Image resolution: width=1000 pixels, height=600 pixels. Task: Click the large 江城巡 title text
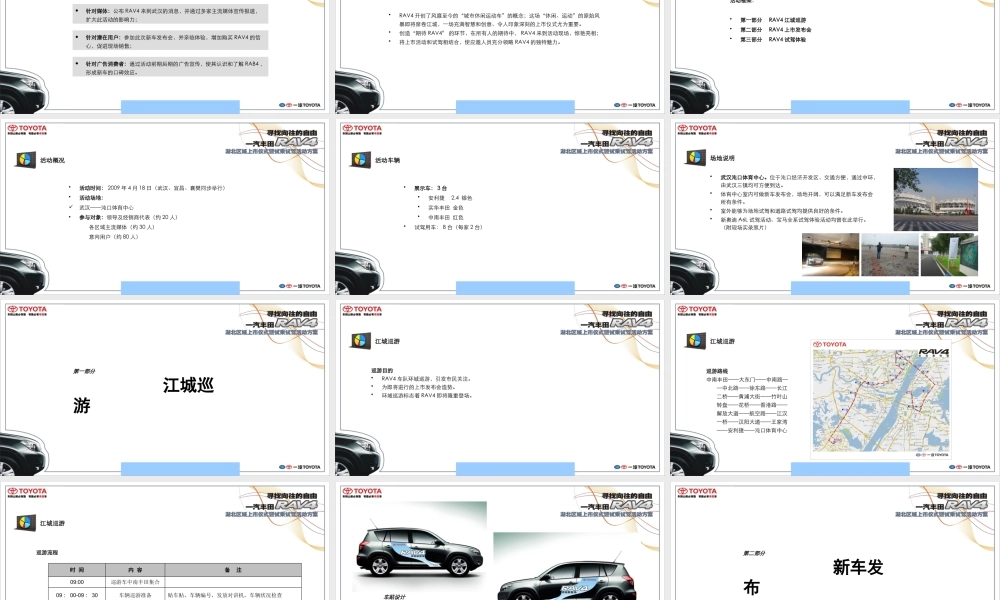coord(188,385)
